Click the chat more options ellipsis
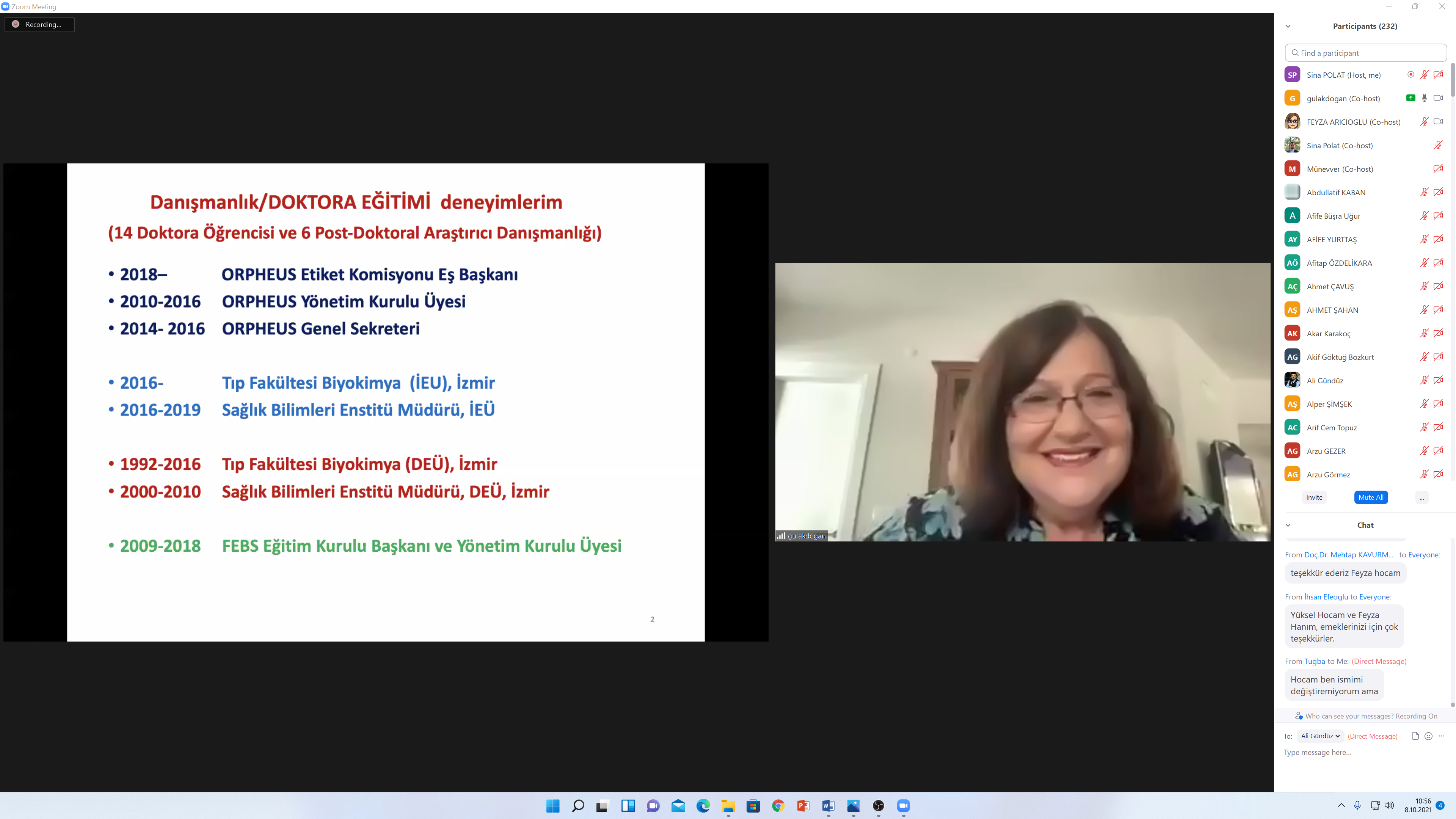This screenshot has height=819, width=1456. pyautogui.click(x=1441, y=736)
